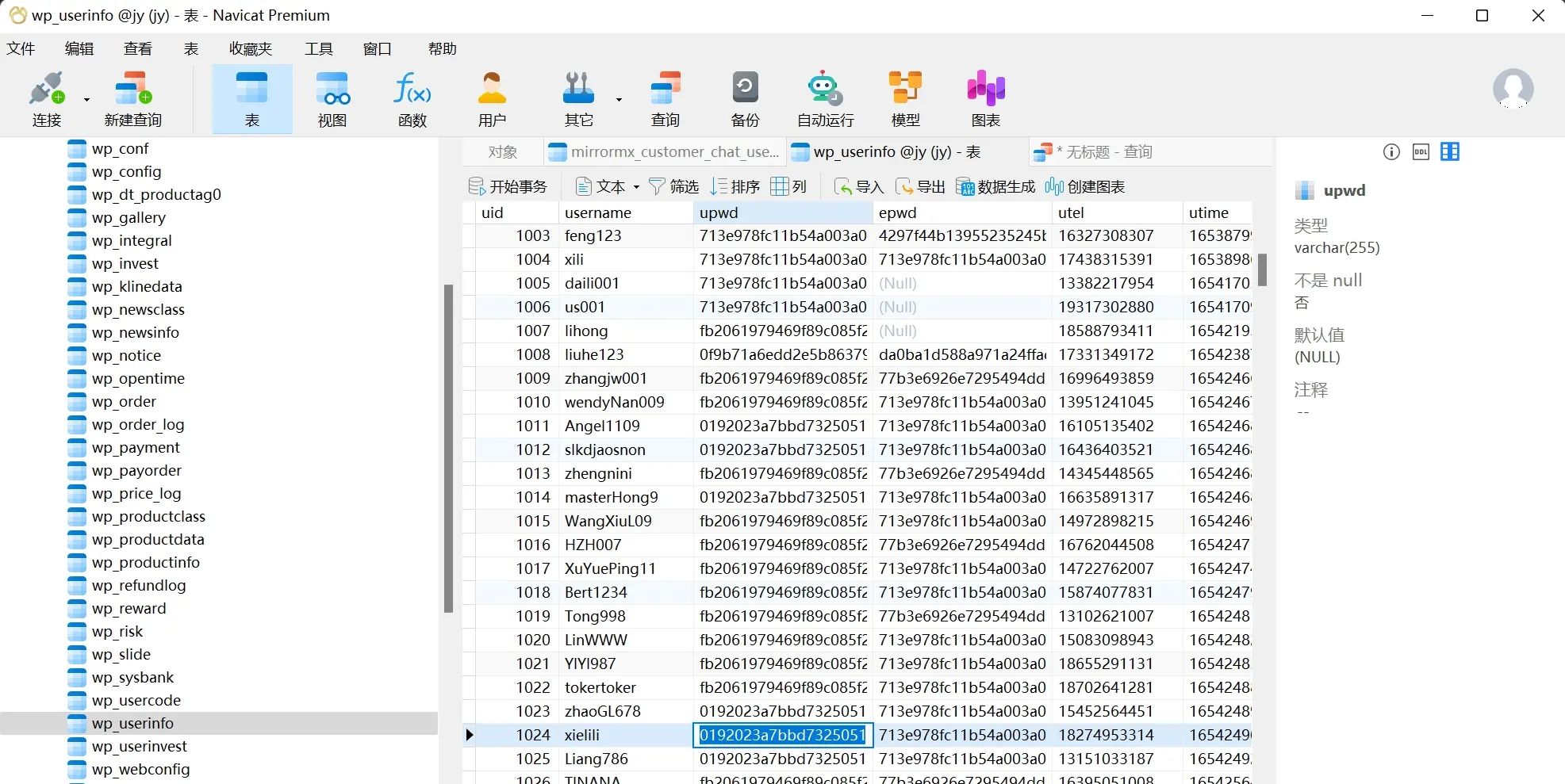Open New Query from toolbar
Image resolution: width=1565 pixels, height=784 pixels.
[x=132, y=89]
